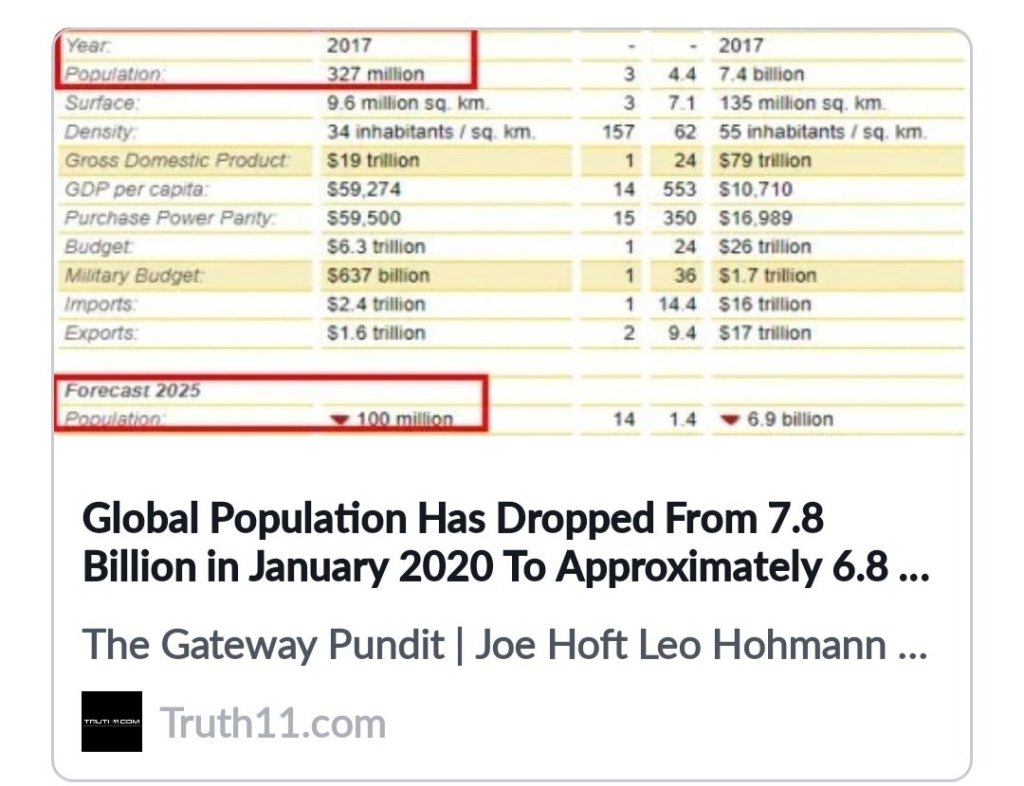
Task: Click the Imports row label
Action: [100, 304]
